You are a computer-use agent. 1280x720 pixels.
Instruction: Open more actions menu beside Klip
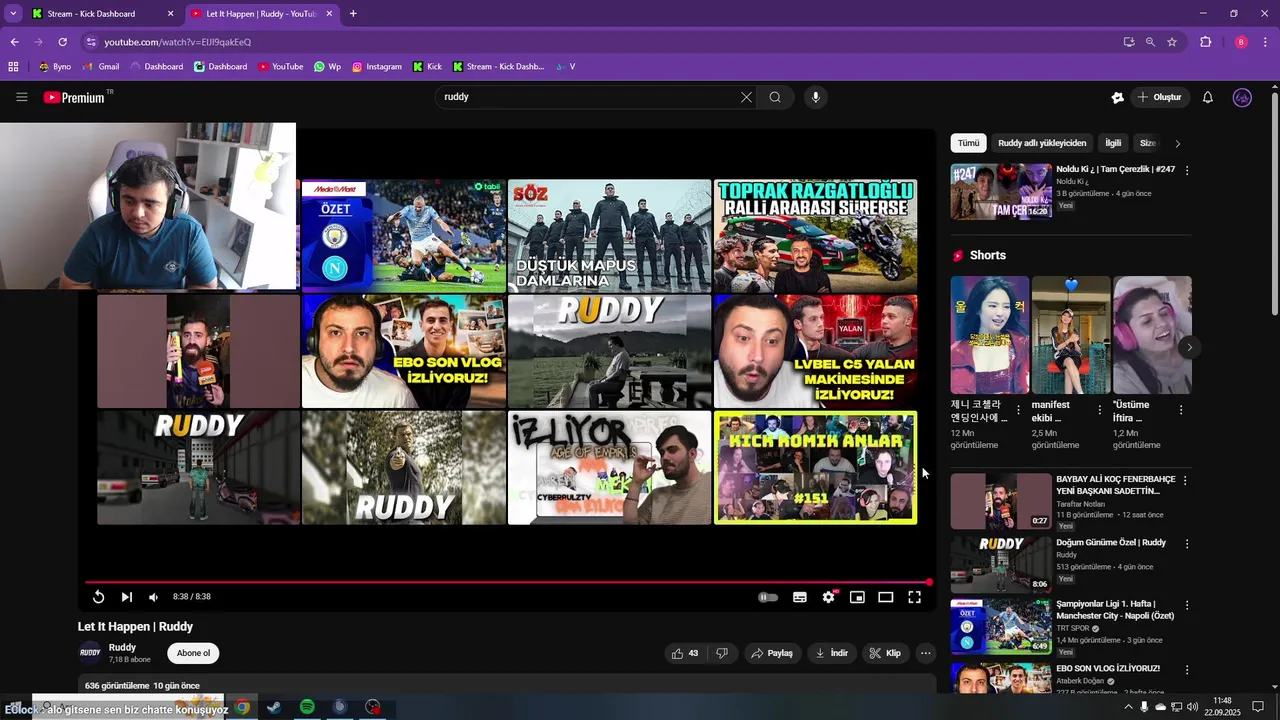tap(926, 653)
